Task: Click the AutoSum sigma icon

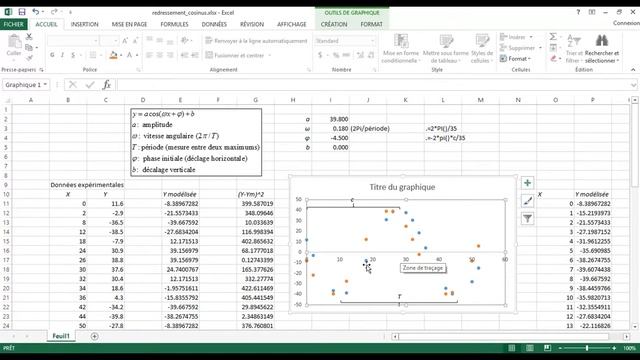Action: click(x=553, y=37)
